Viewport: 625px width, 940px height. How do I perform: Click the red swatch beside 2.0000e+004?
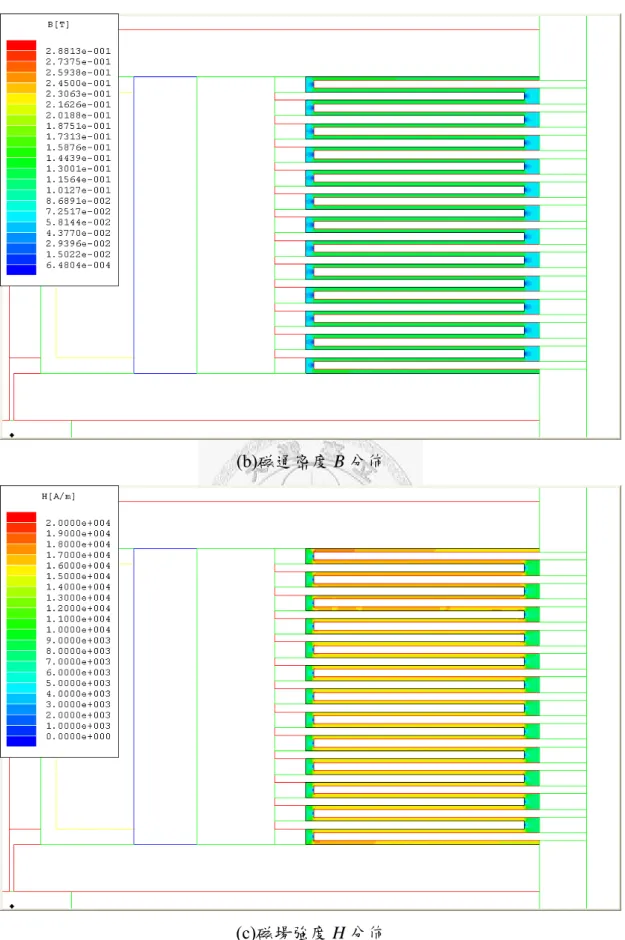point(21,517)
